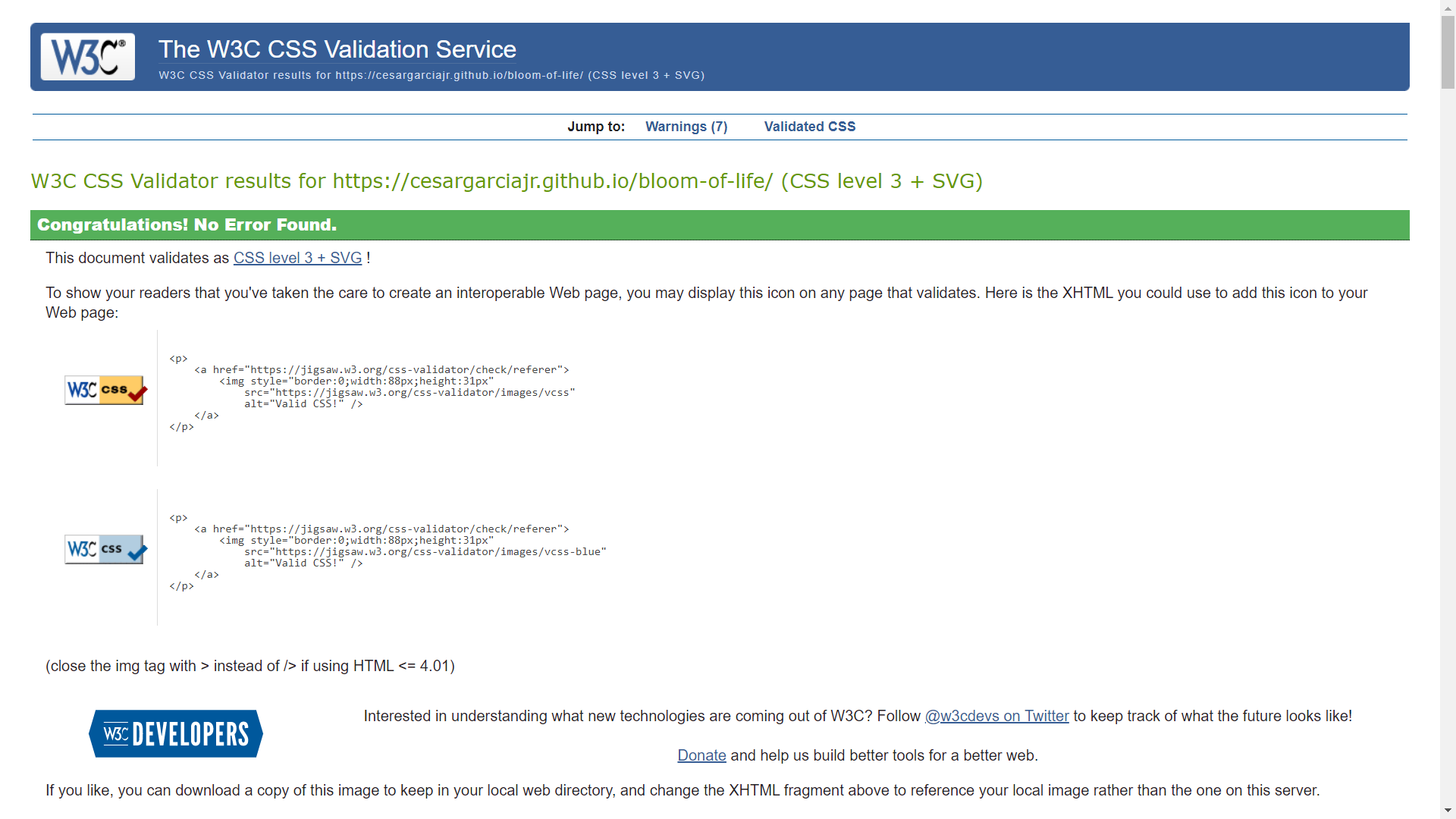Click the gold Valid CSS badge icon
This screenshot has height=819, width=1456.
(105, 390)
